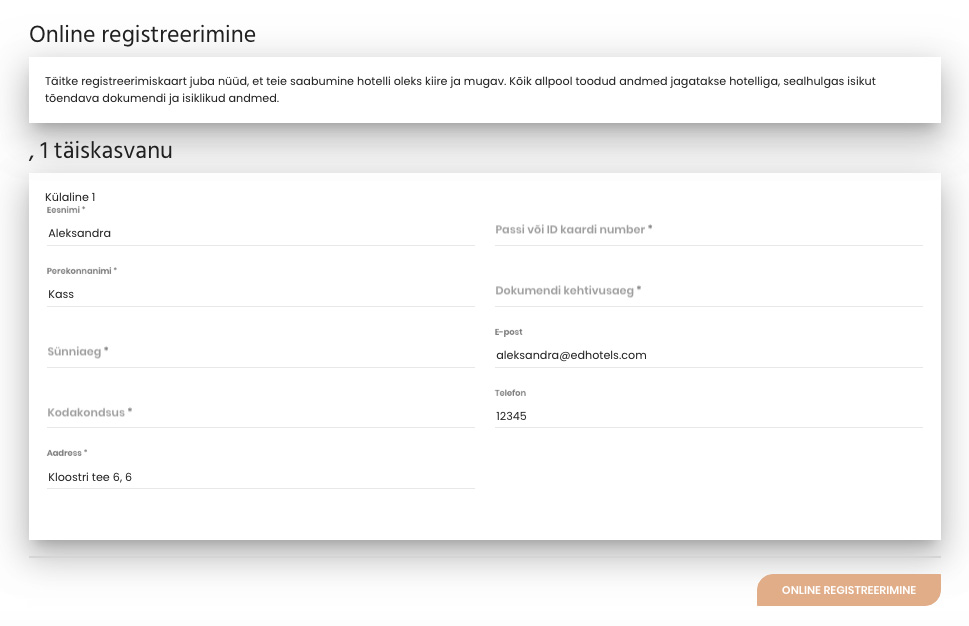
Task: Click the Külaline 1 section label
Action: pos(70,197)
